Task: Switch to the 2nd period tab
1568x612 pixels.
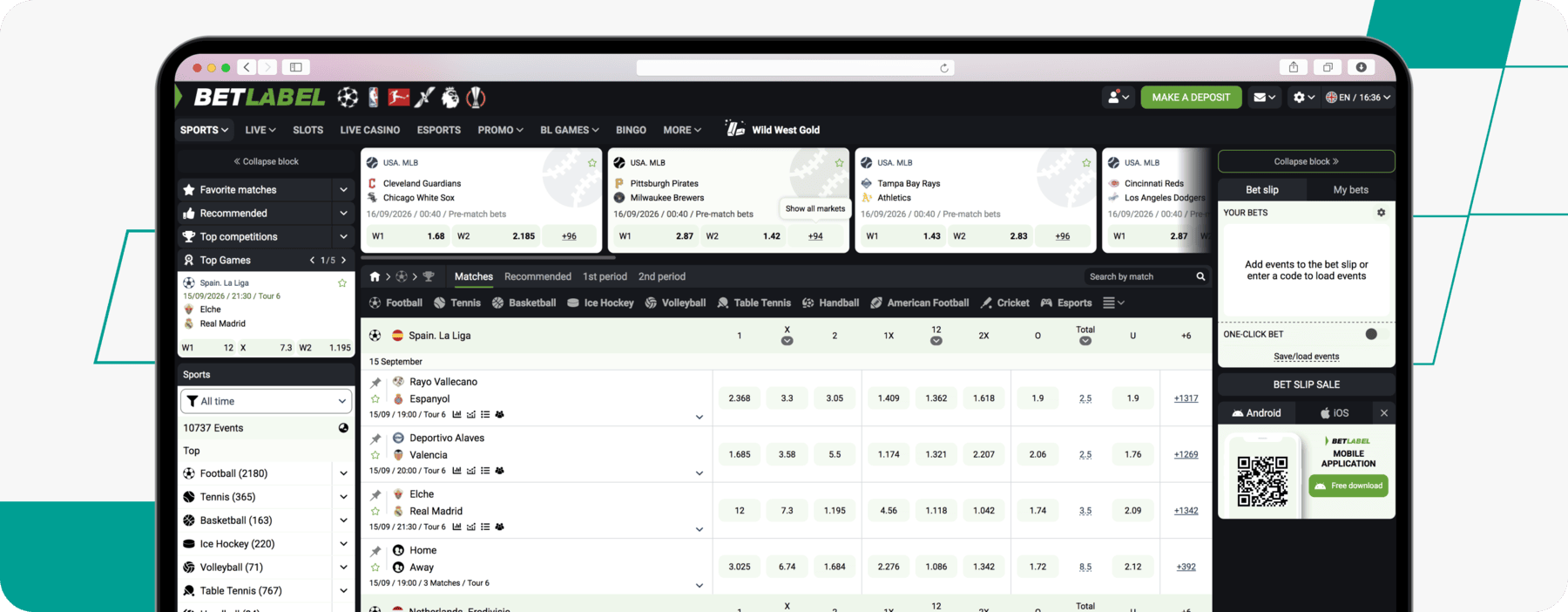Action: coord(662,276)
